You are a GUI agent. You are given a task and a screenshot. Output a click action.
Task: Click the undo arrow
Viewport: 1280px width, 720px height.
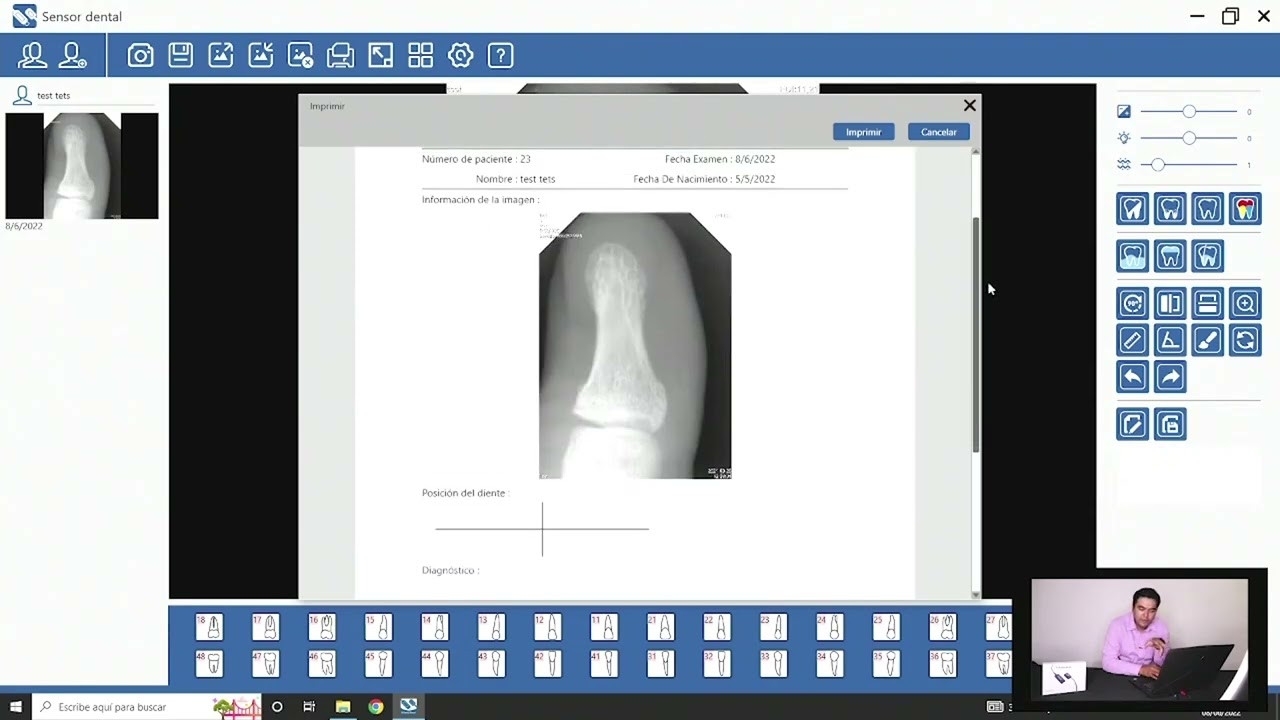coord(1132,377)
